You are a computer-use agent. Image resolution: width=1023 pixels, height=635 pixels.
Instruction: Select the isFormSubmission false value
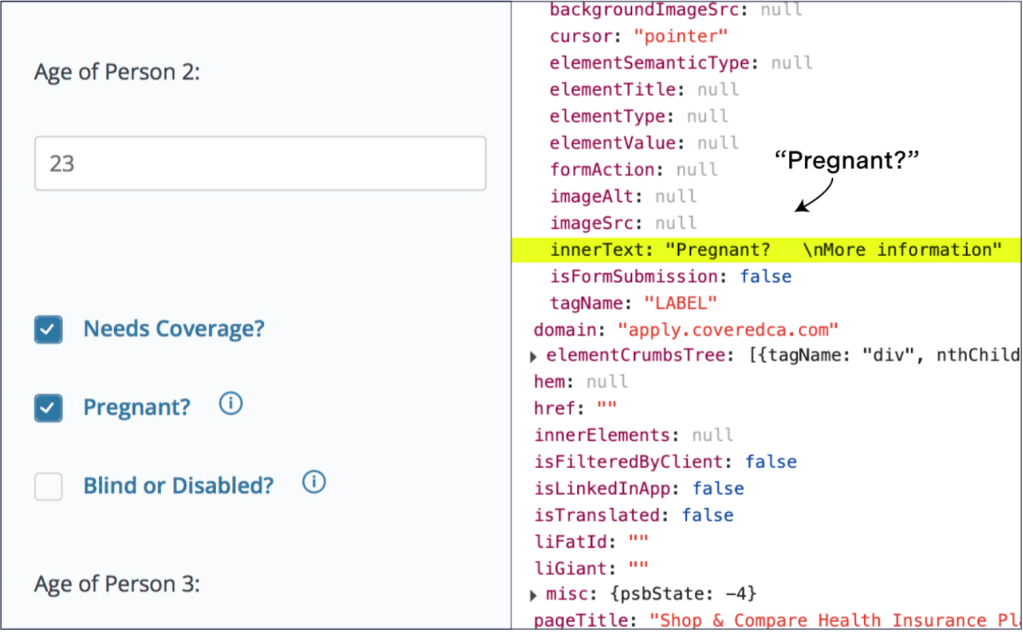coord(765,276)
